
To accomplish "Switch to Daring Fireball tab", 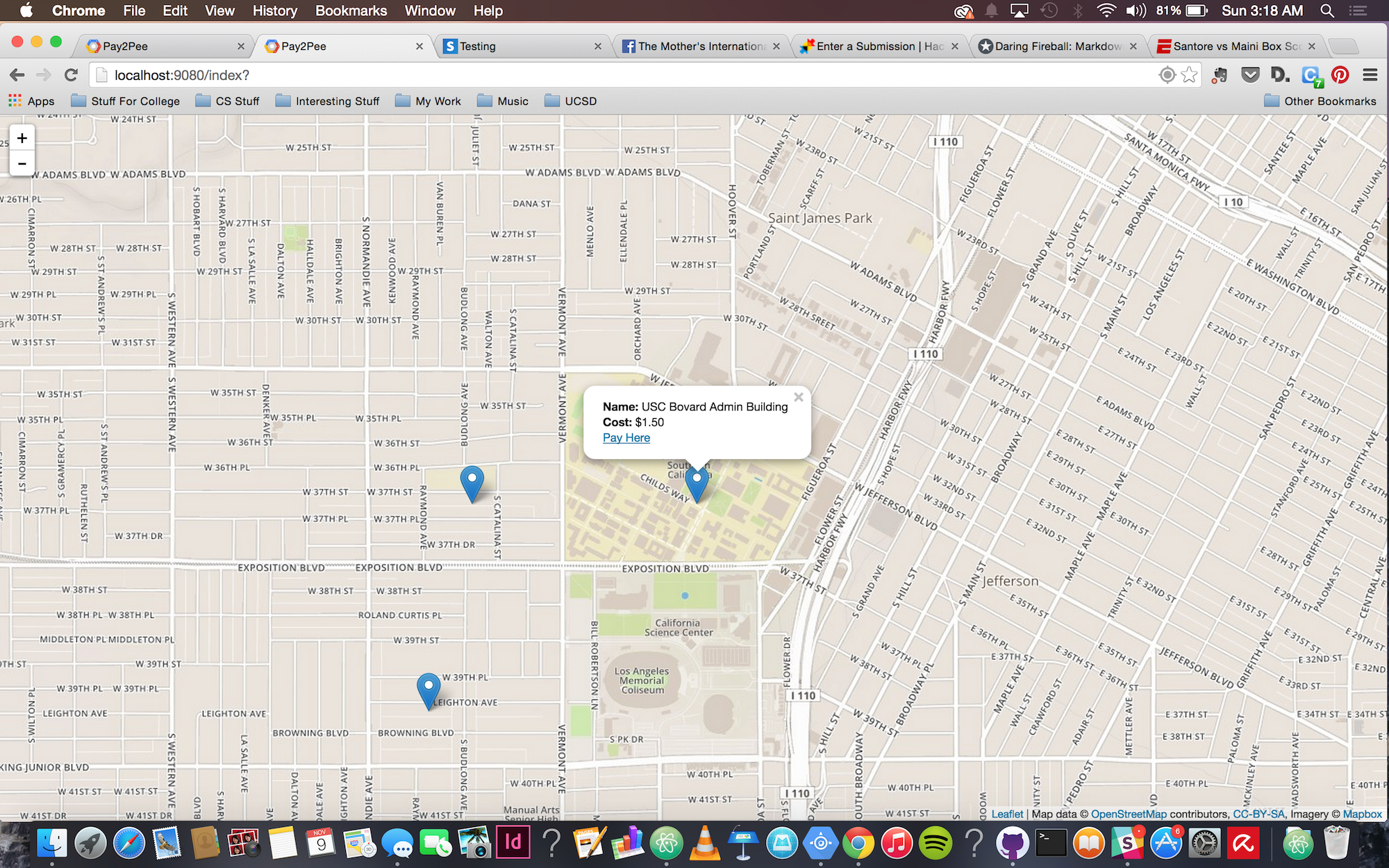I will click(x=1056, y=47).
